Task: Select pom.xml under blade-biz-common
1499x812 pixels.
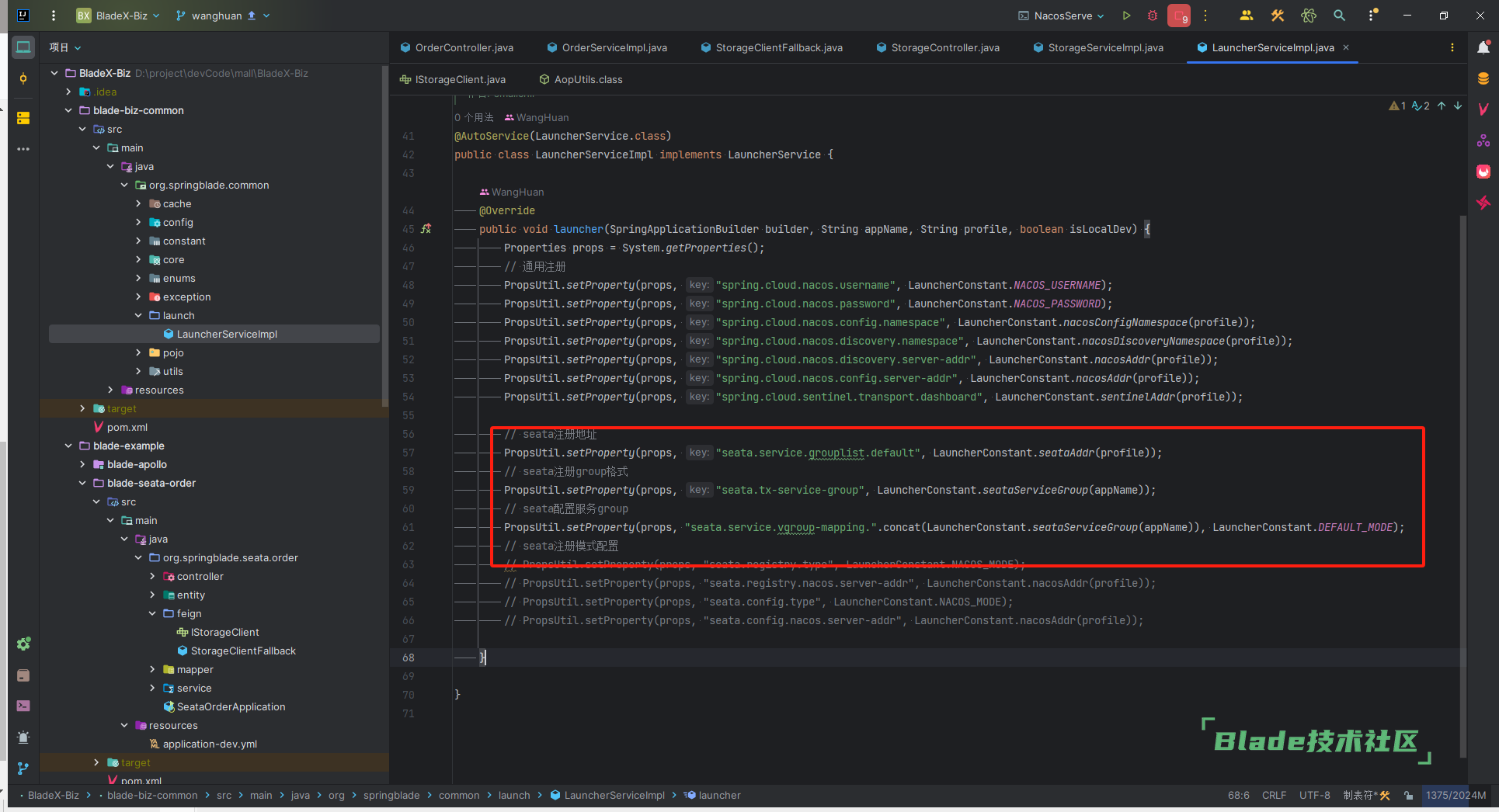Action: [x=120, y=427]
